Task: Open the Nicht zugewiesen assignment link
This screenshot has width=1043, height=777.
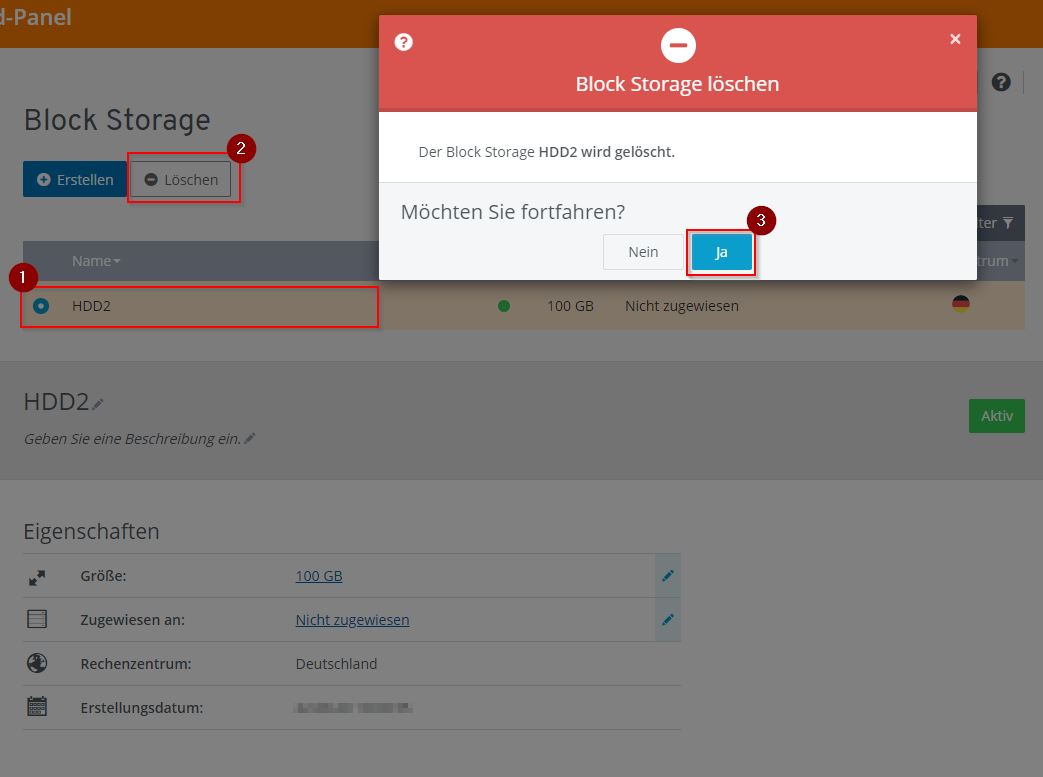Action: [353, 620]
